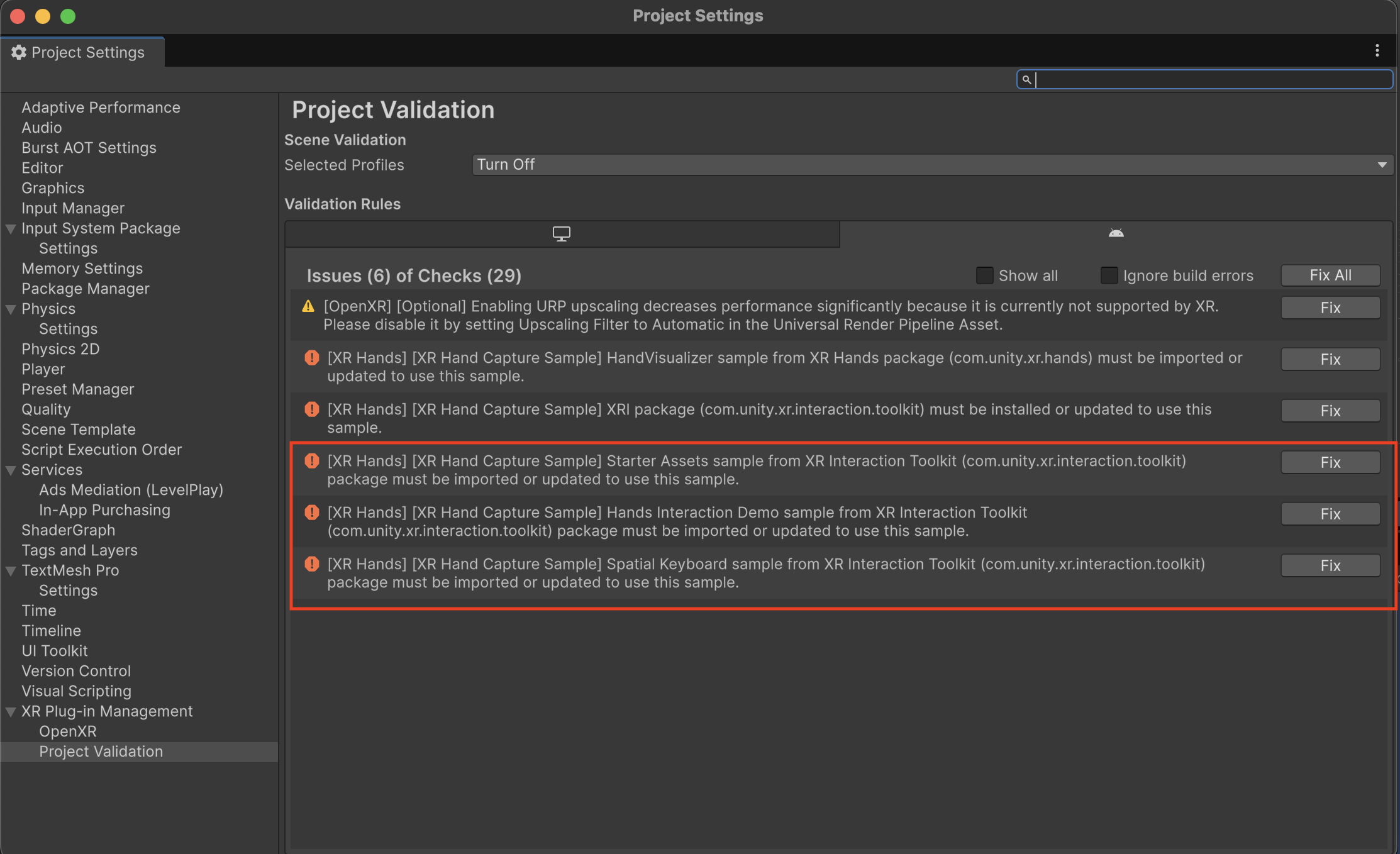
Task: Open the window options three-dot menu
Action: click(1377, 51)
